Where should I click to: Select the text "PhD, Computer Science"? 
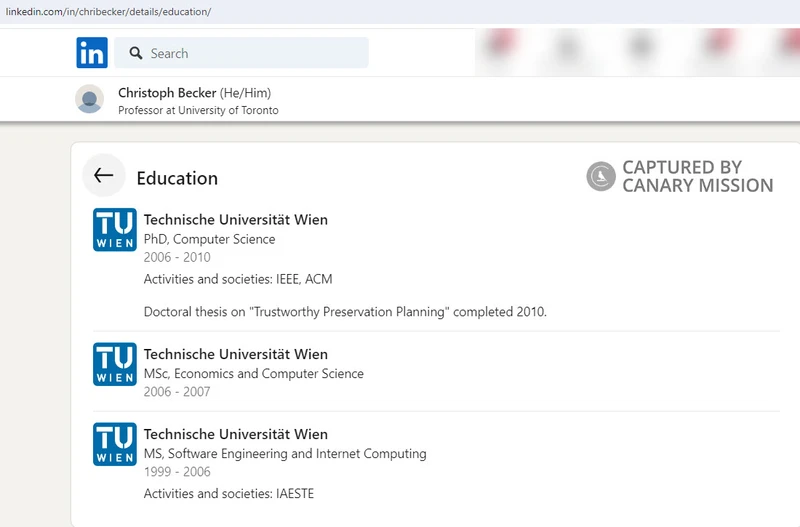(209, 239)
